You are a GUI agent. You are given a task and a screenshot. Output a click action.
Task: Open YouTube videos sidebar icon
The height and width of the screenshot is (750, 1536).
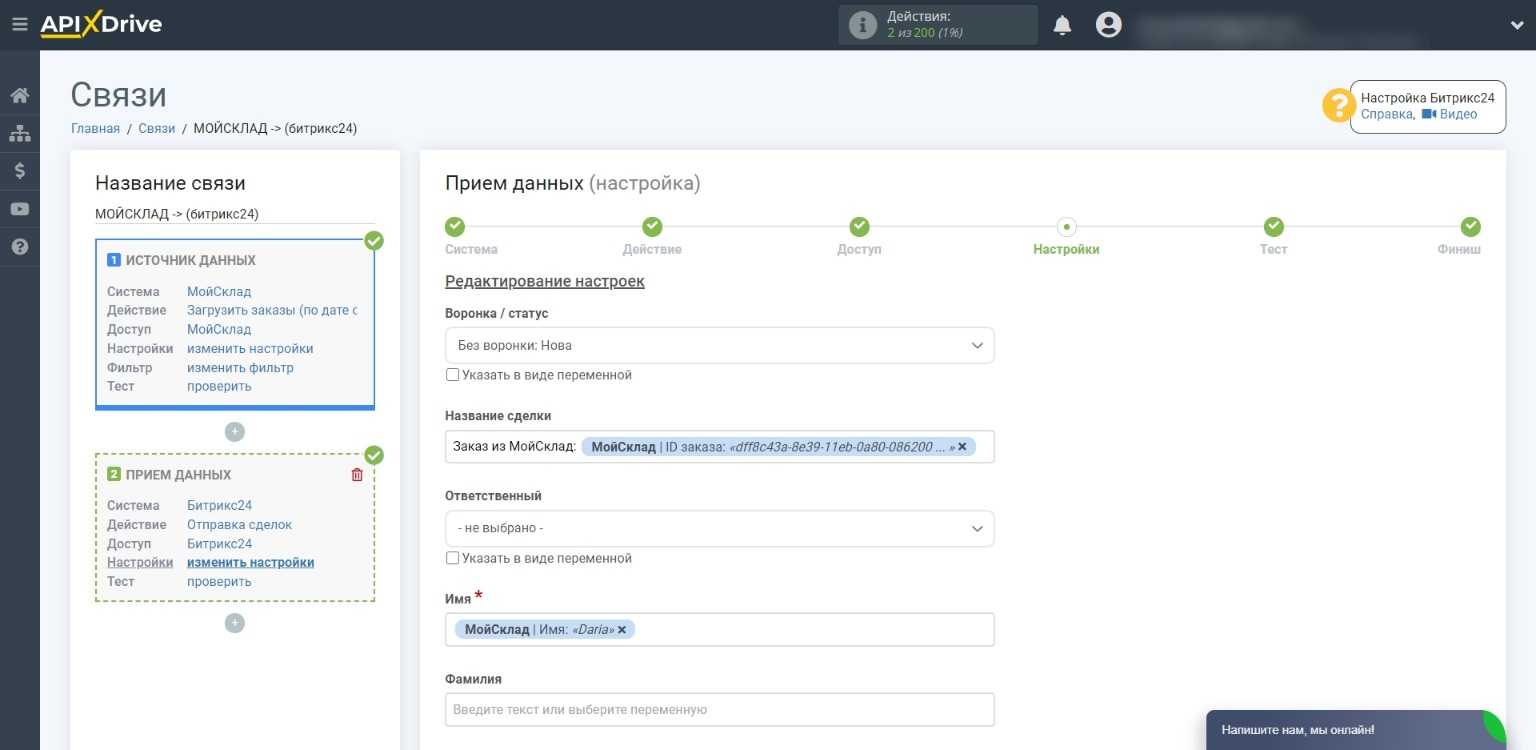click(19, 209)
